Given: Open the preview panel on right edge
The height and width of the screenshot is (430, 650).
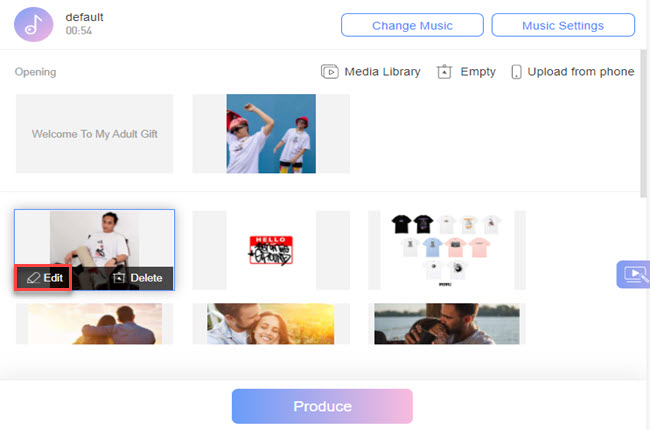Looking at the screenshot, I should pos(633,273).
